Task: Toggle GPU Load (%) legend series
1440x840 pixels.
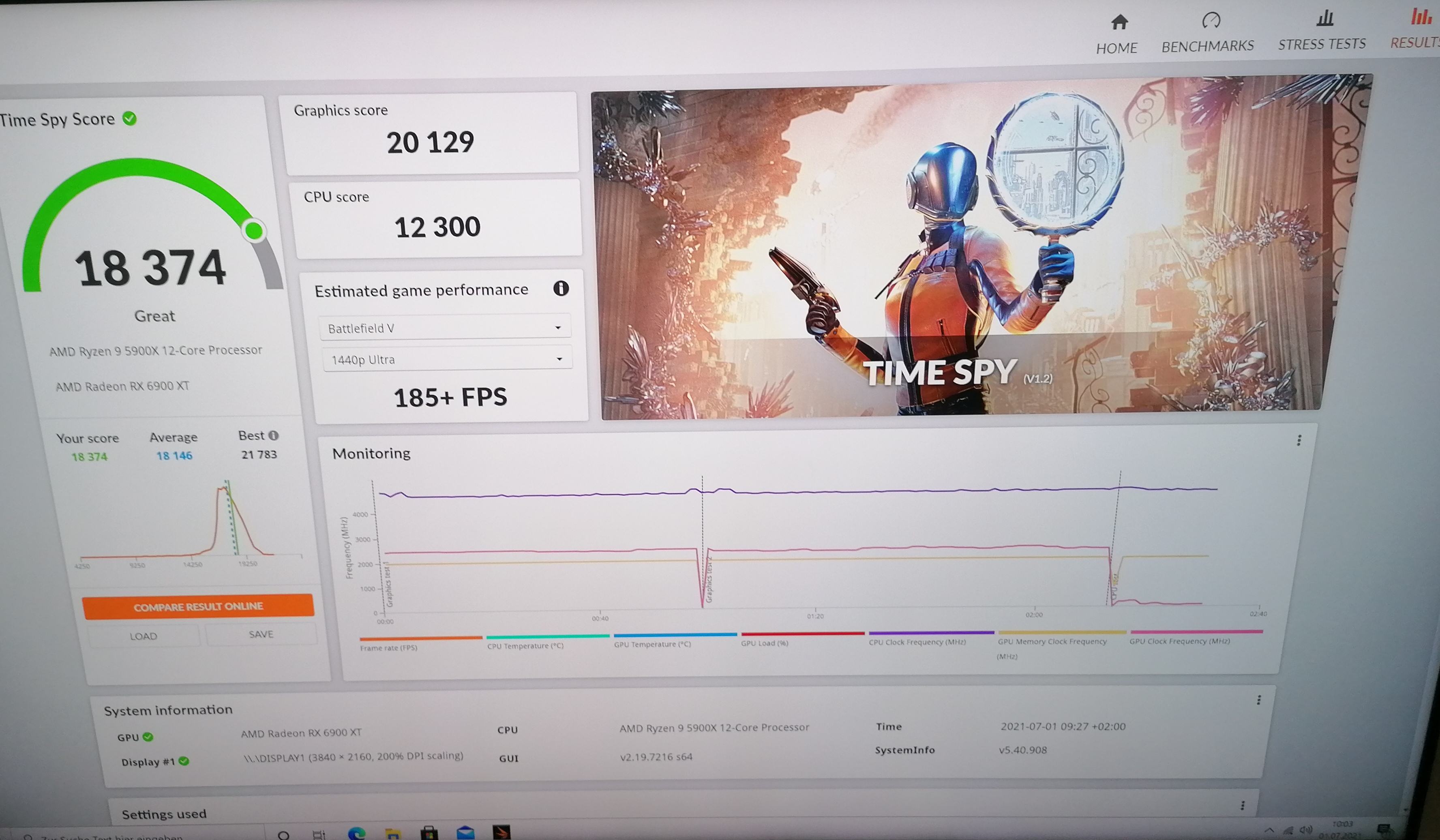Action: (x=802, y=639)
